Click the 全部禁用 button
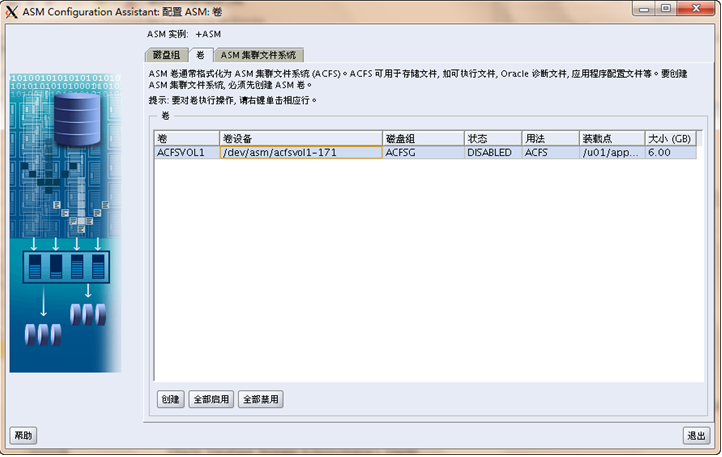The height and width of the screenshot is (457, 722). coord(261,399)
